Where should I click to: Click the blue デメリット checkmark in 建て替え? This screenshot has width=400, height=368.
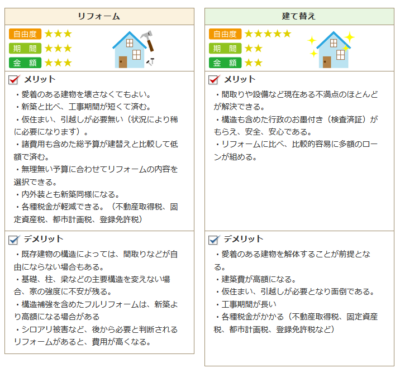(x=214, y=239)
